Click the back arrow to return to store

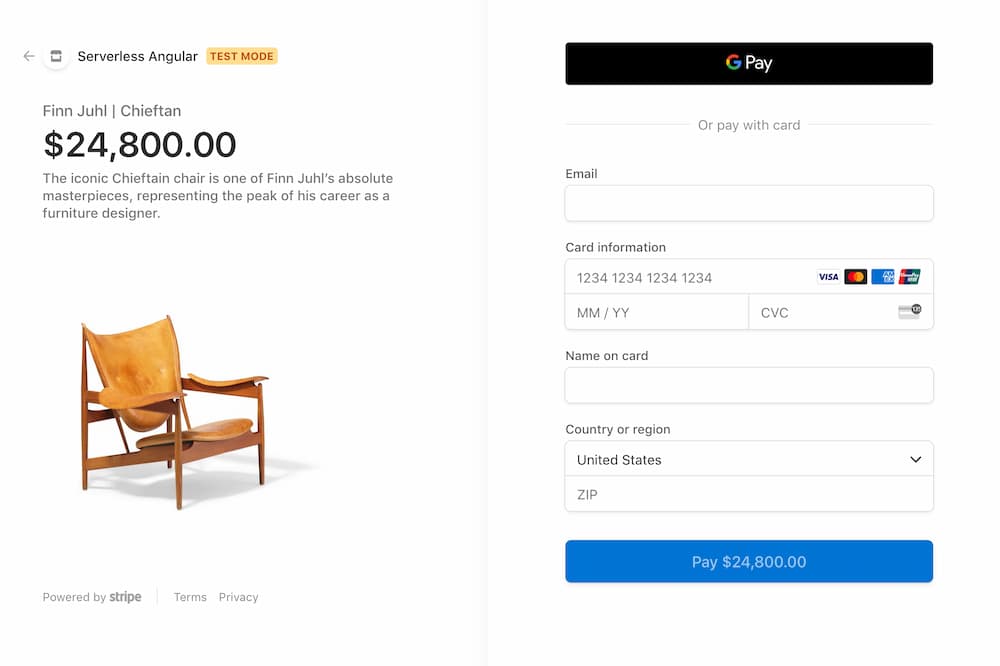[x=28, y=56]
